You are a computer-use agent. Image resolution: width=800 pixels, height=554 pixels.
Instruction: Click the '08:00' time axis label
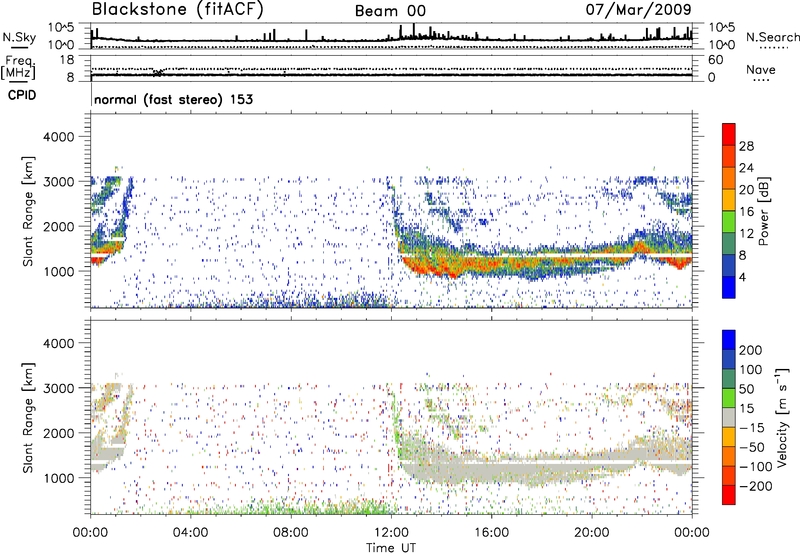click(x=291, y=533)
